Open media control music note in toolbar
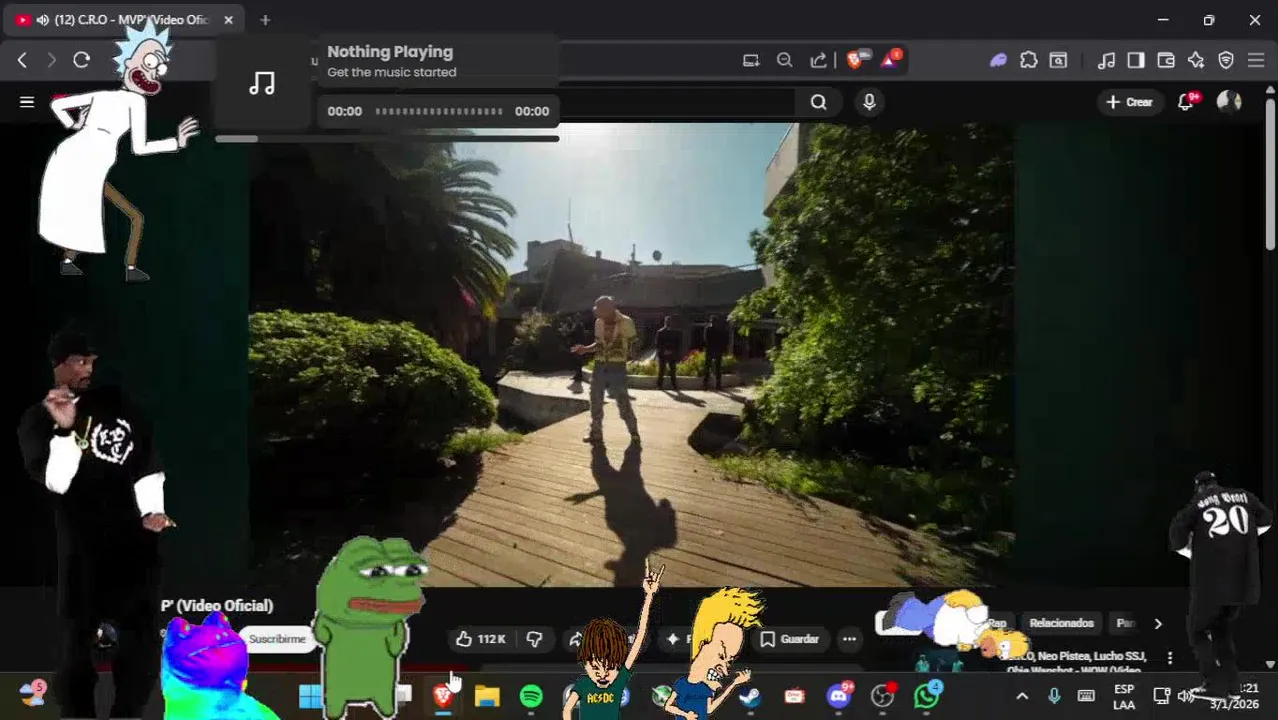The image size is (1278, 720). [x=1106, y=60]
